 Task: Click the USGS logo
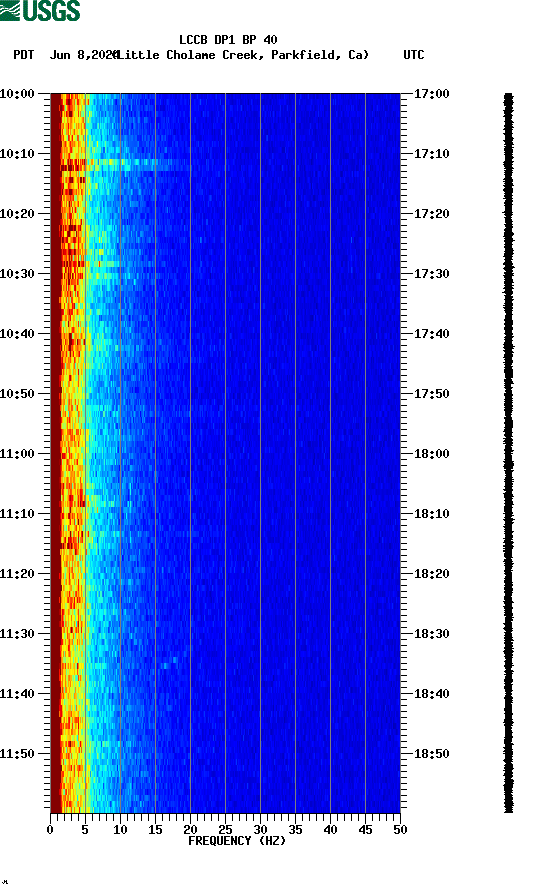(40, 10)
